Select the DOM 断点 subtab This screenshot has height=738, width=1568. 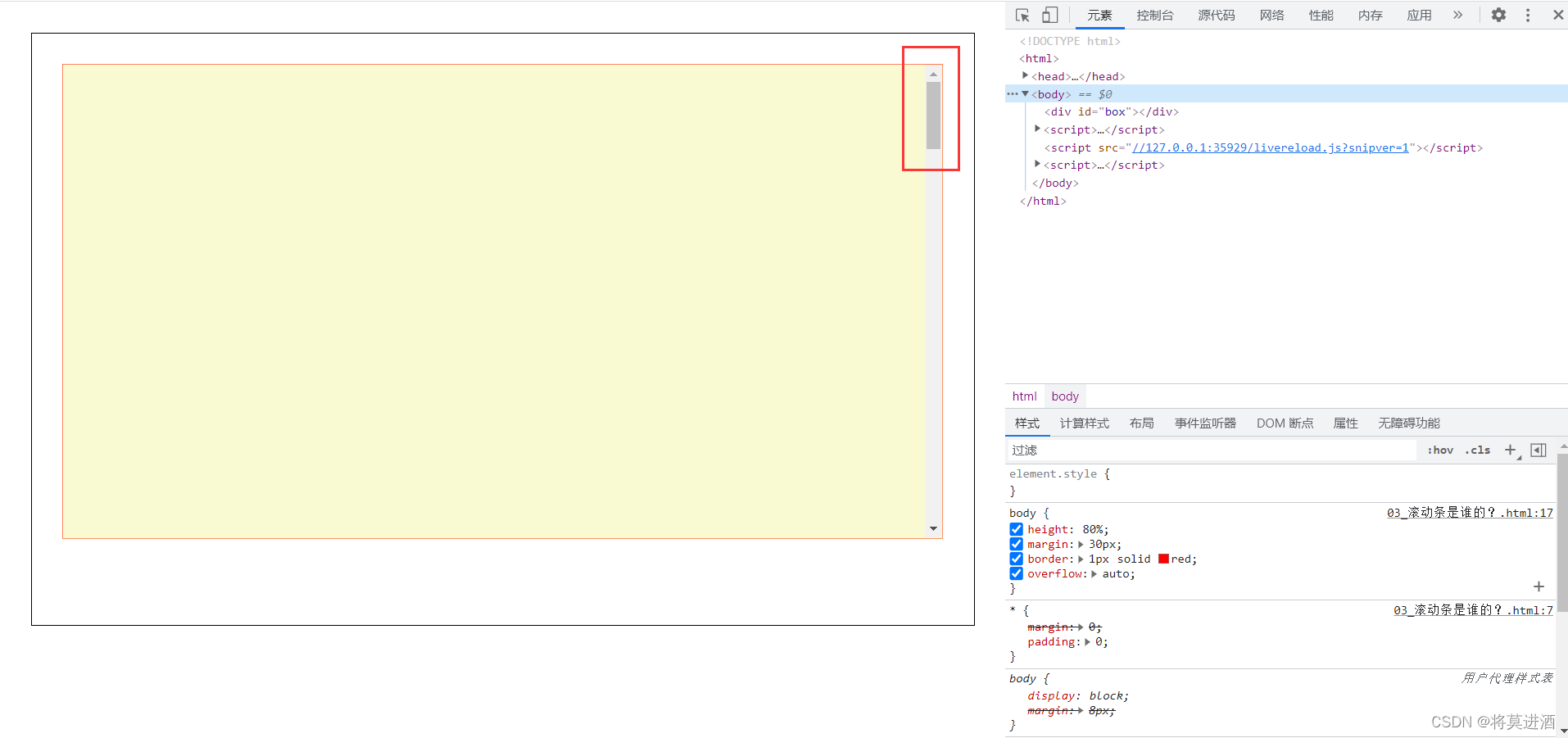[1285, 423]
